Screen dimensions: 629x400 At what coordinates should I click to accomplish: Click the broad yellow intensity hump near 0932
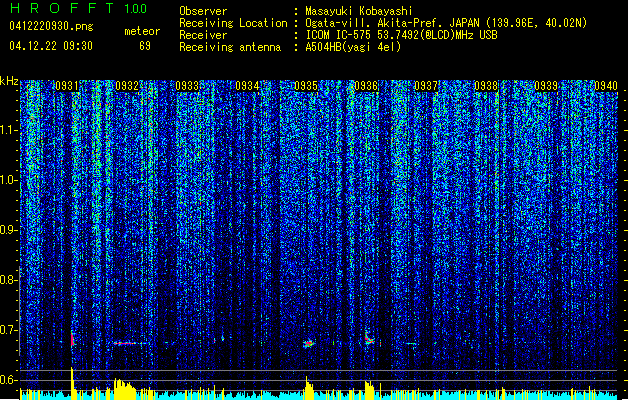(x=124, y=389)
